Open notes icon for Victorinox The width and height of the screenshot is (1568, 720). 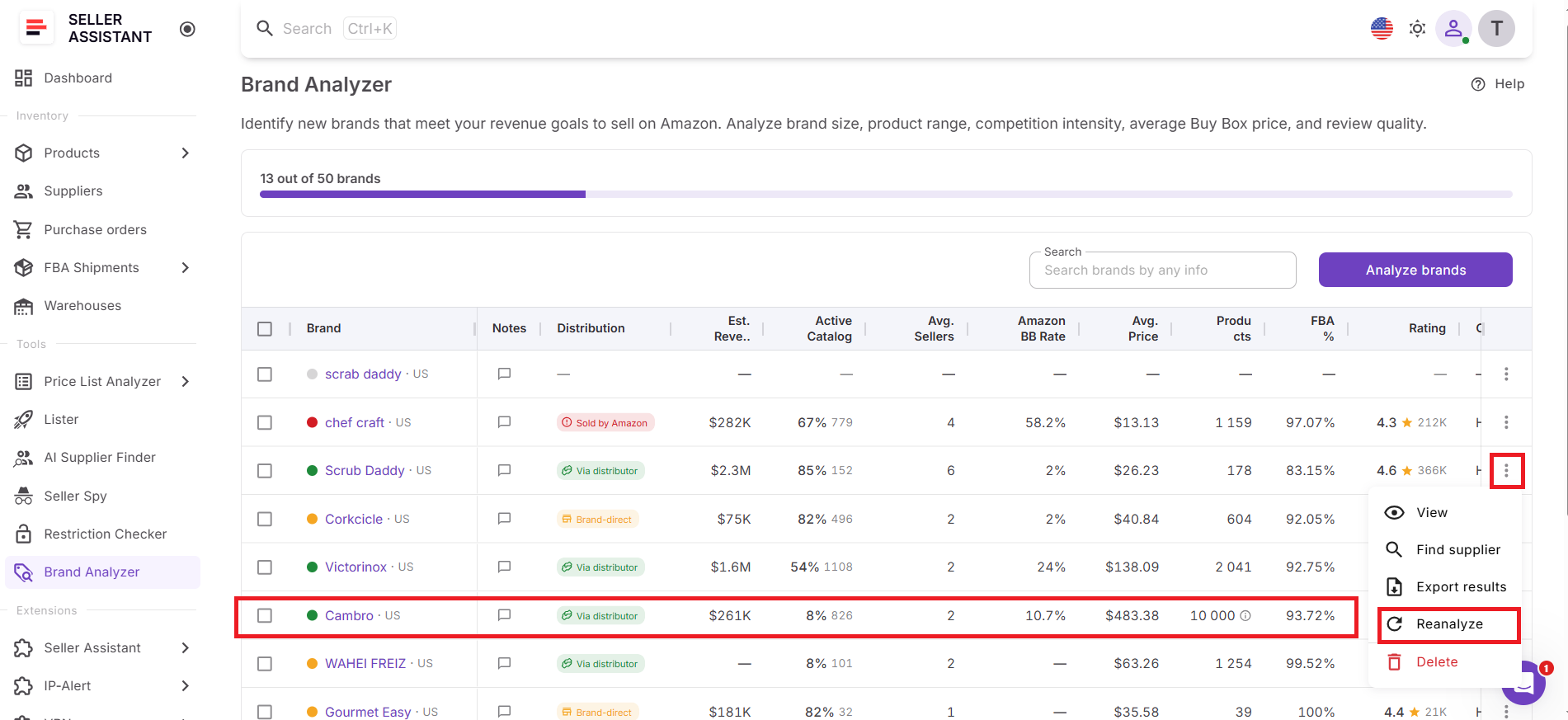(505, 567)
